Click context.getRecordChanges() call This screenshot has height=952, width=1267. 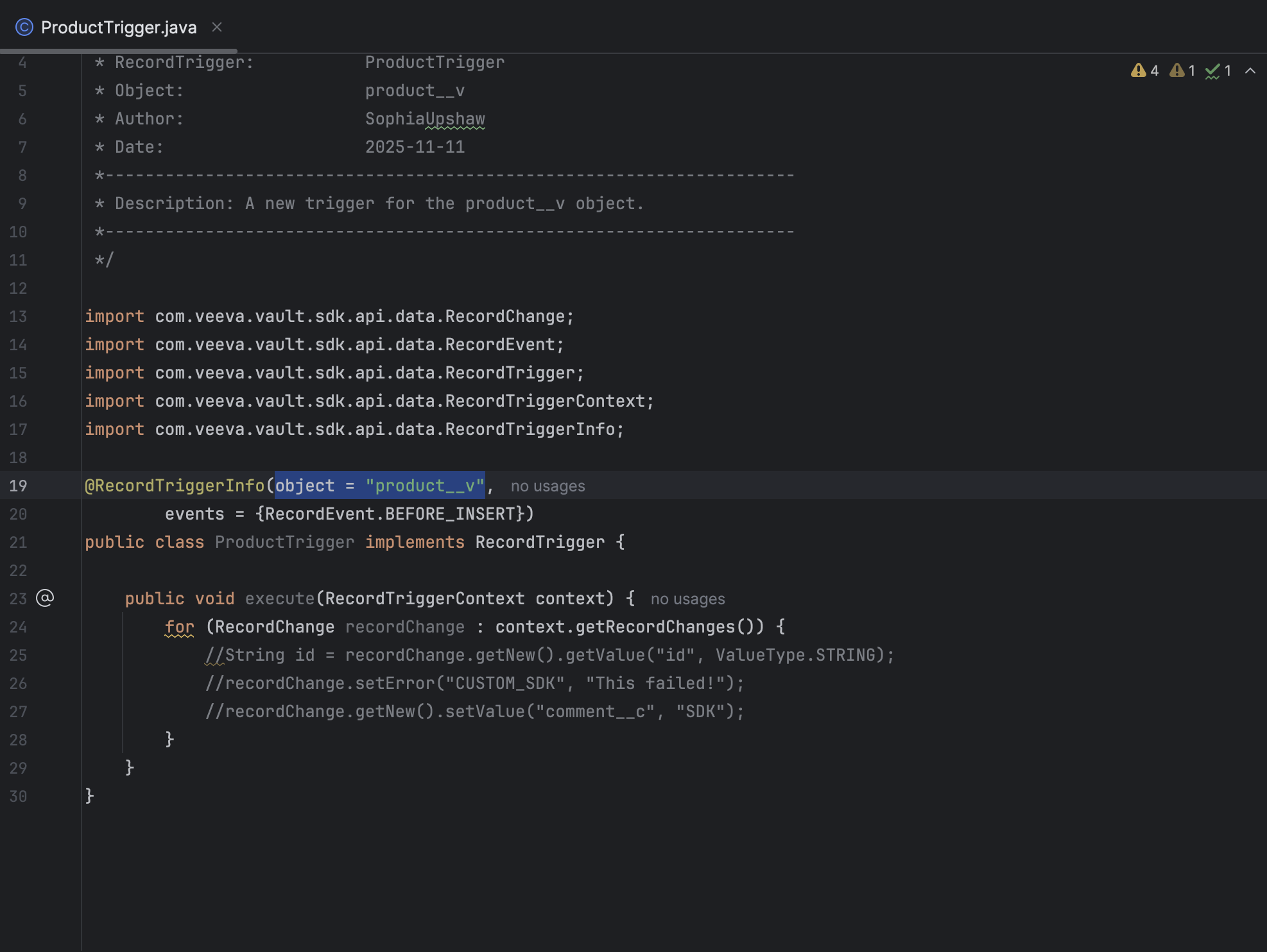(x=630, y=627)
